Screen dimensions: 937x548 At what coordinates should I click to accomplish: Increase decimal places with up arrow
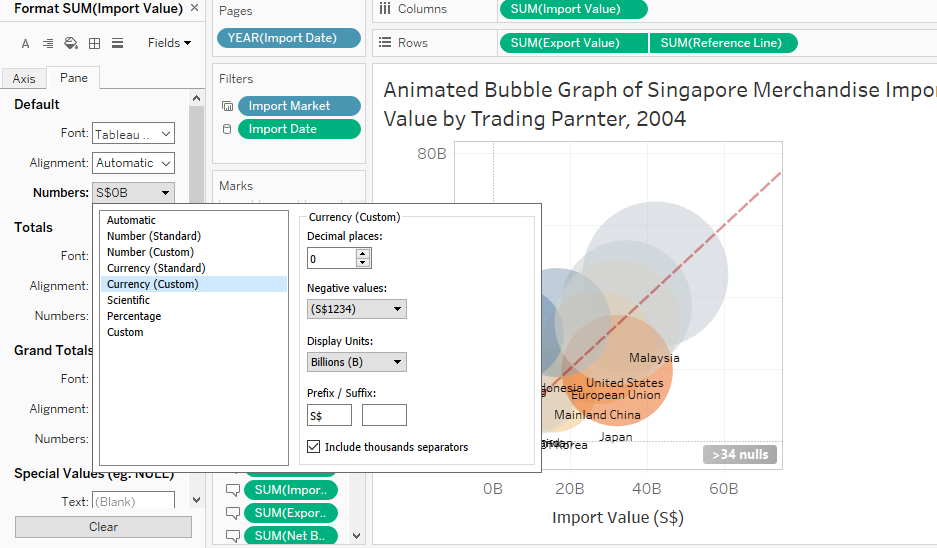[x=363, y=254]
